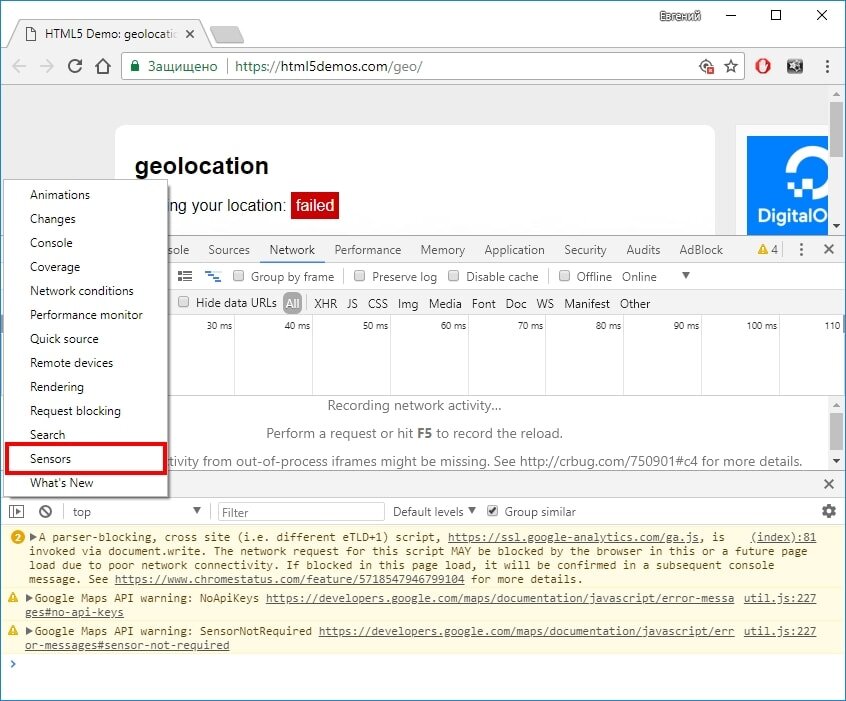Open a new tab button
Viewport: 846px width, 701px height.
[227, 35]
